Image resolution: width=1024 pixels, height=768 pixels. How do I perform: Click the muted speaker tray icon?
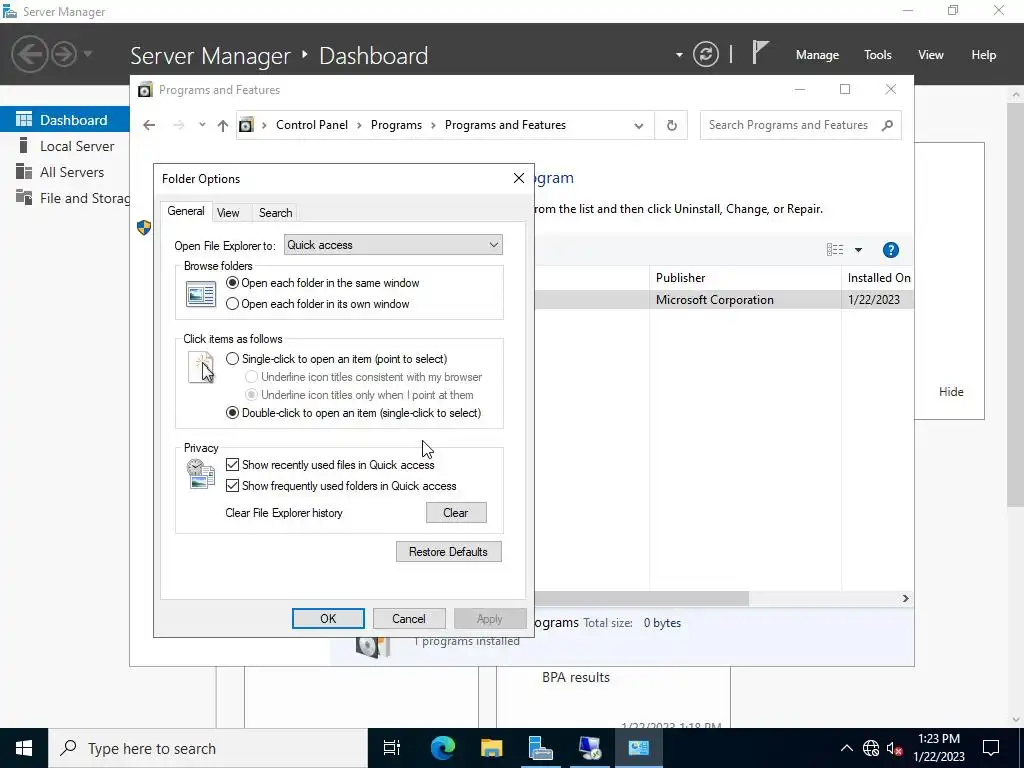pos(895,748)
